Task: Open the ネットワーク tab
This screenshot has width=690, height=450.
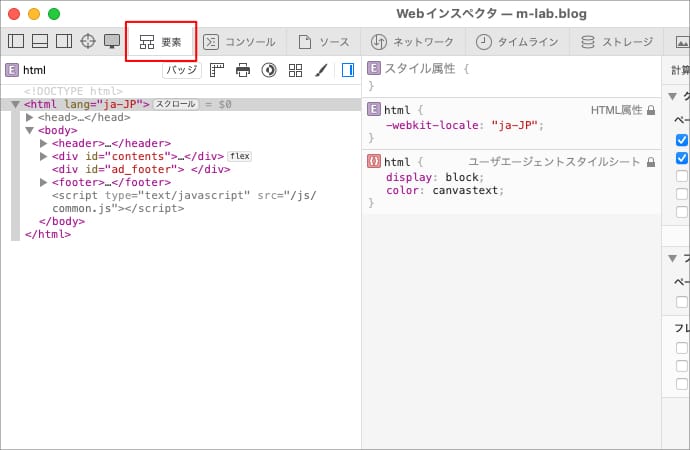Action: 412,42
